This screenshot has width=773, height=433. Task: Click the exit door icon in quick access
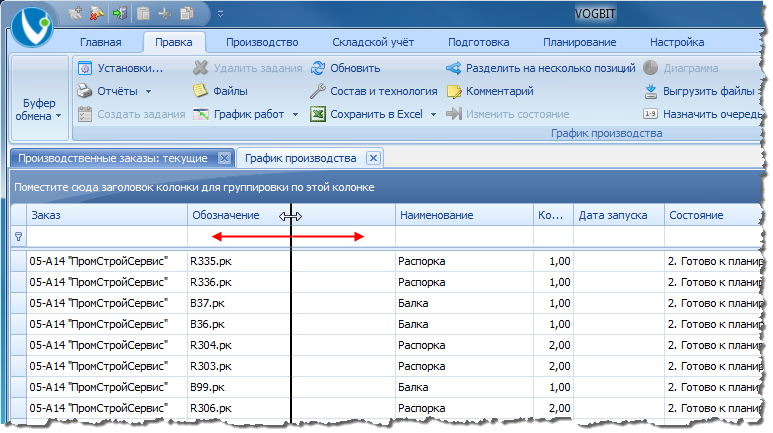120,13
